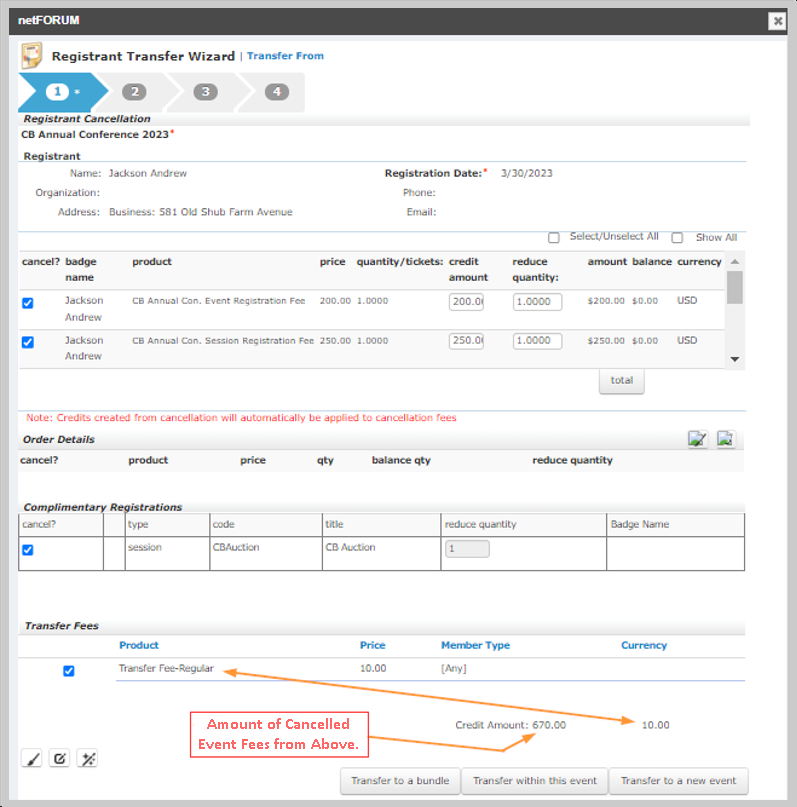Click the edit pencil-in-box icon at bottom
Screen dimensions: 797x807
pyautogui.click(x=60, y=759)
